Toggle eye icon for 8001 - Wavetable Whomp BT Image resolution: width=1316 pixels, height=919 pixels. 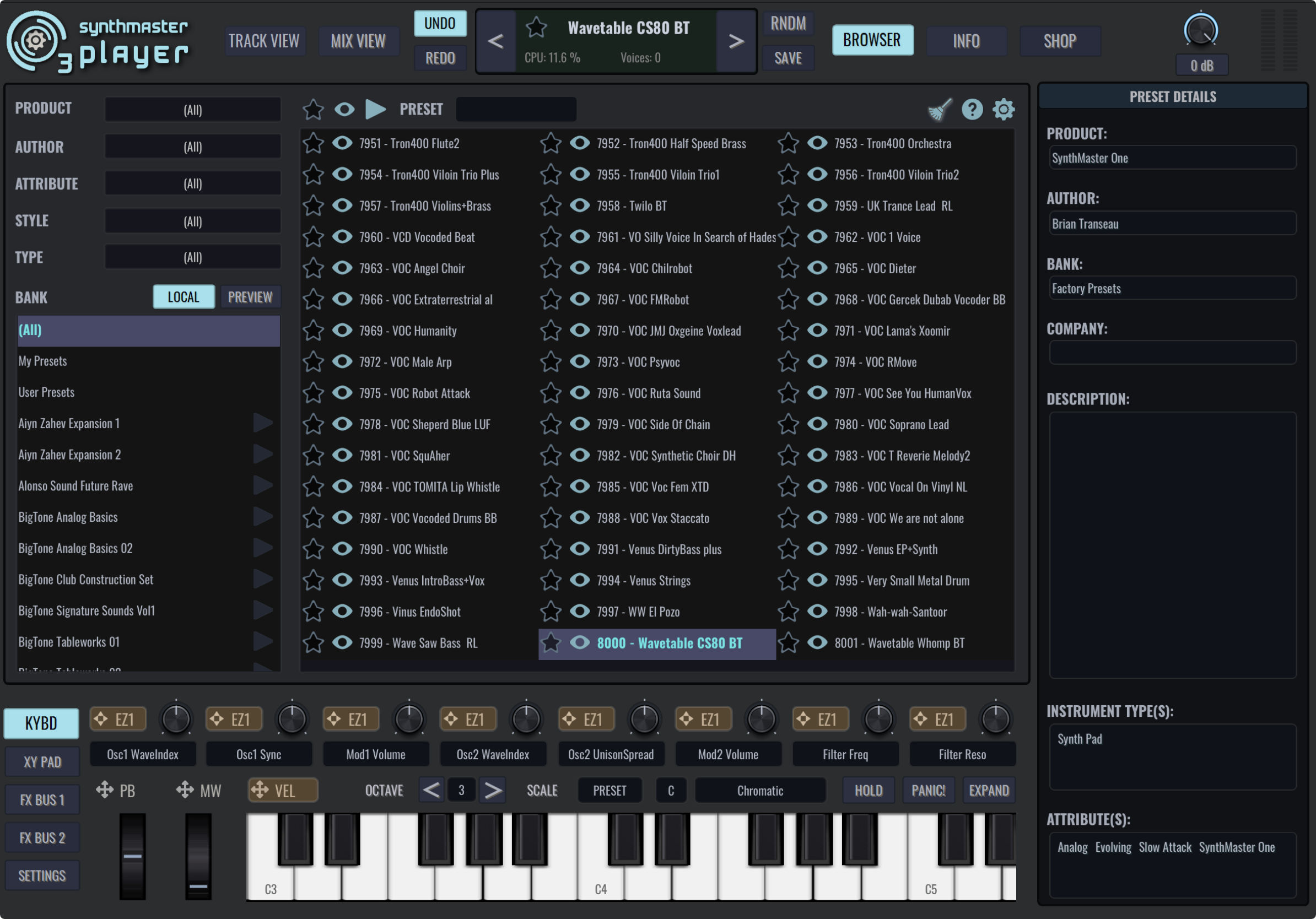tap(817, 643)
